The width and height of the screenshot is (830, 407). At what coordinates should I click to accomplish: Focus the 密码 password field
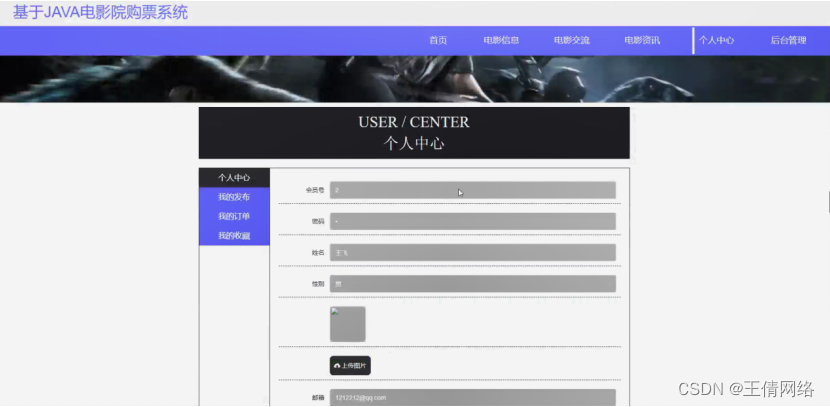pos(472,221)
